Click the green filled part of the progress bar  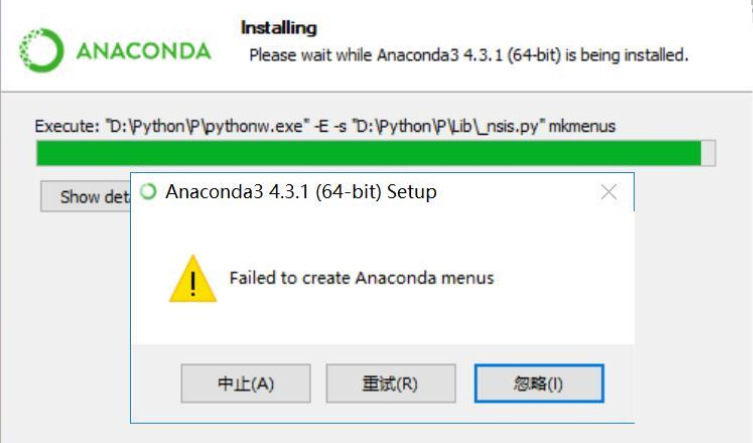tap(369, 153)
